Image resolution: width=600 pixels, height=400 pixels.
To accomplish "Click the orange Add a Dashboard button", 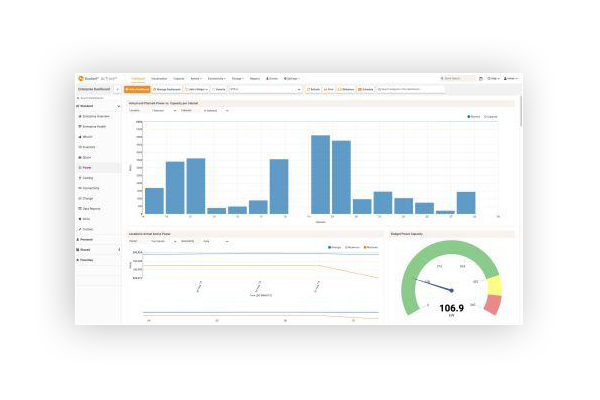I will pos(137,89).
